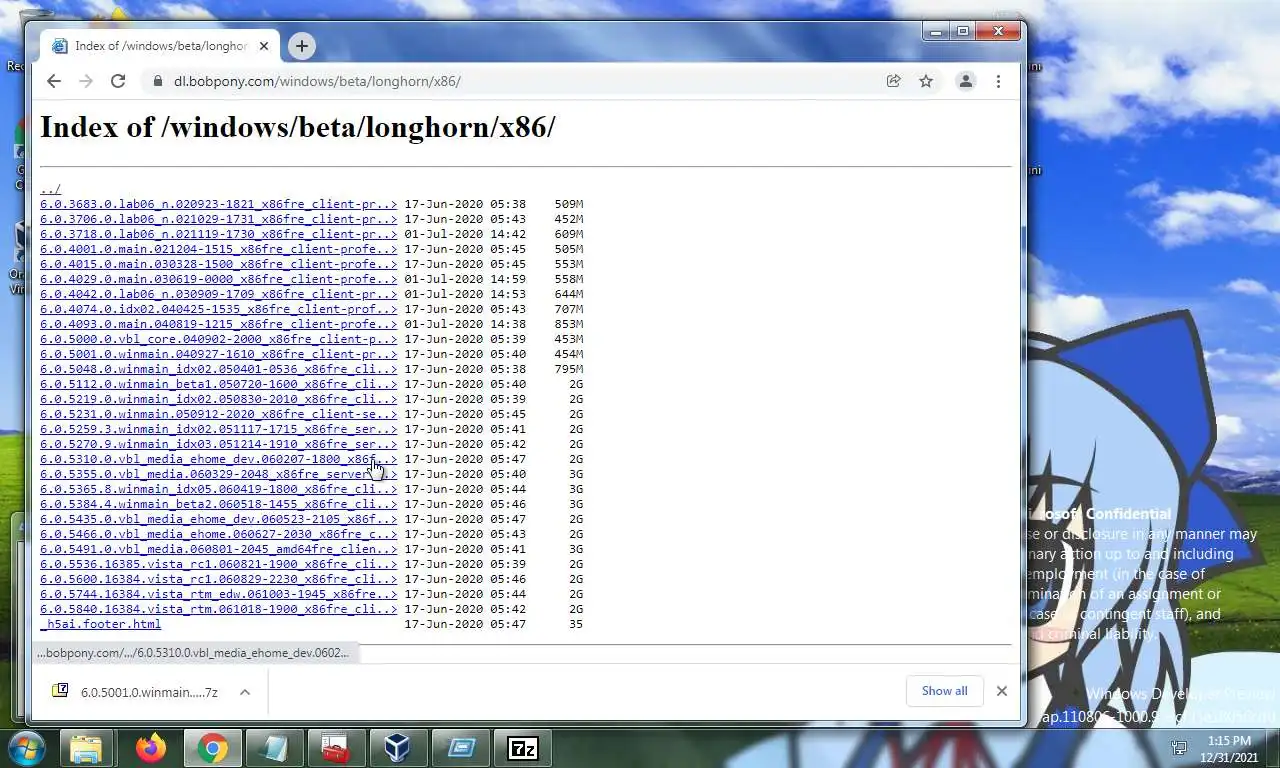Open the 6.0.5384.4.winmain_beta2.060518-1455 link
The image size is (1280, 768).
(218, 504)
